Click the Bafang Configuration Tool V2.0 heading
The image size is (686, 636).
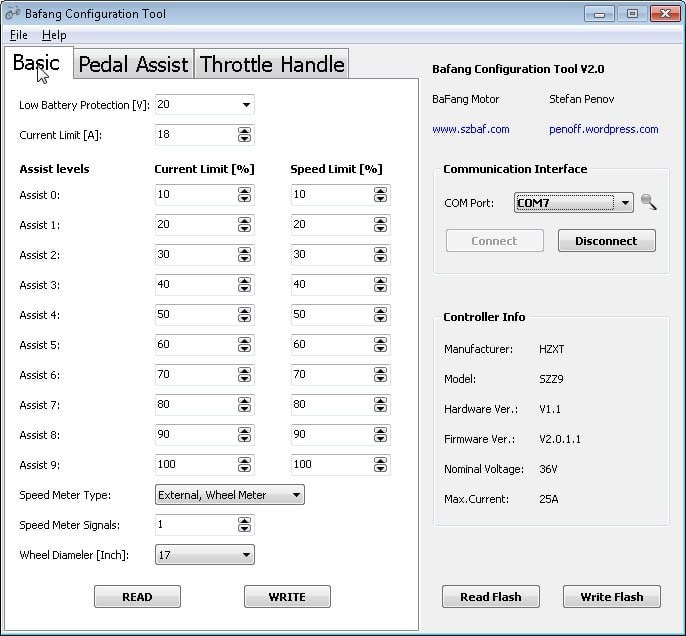pyautogui.click(x=518, y=69)
